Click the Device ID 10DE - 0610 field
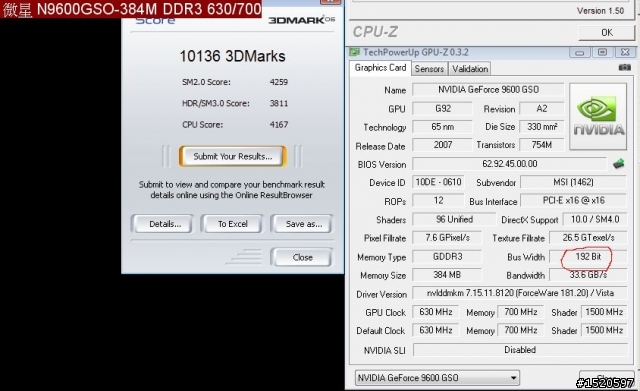The height and width of the screenshot is (391, 640). tap(438, 182)
